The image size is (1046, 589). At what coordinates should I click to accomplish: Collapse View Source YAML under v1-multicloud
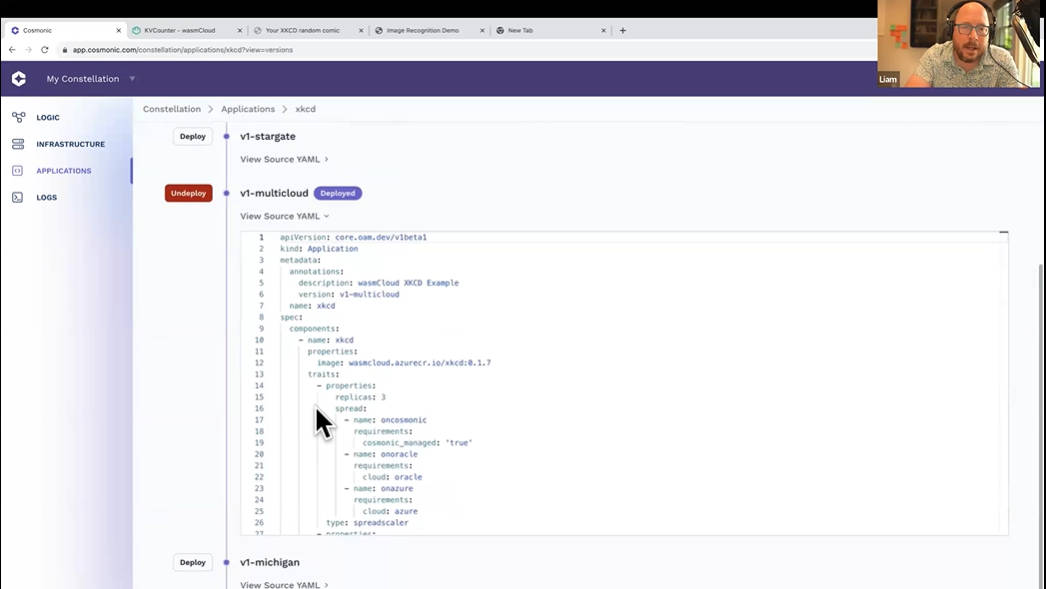click(284, 216)
